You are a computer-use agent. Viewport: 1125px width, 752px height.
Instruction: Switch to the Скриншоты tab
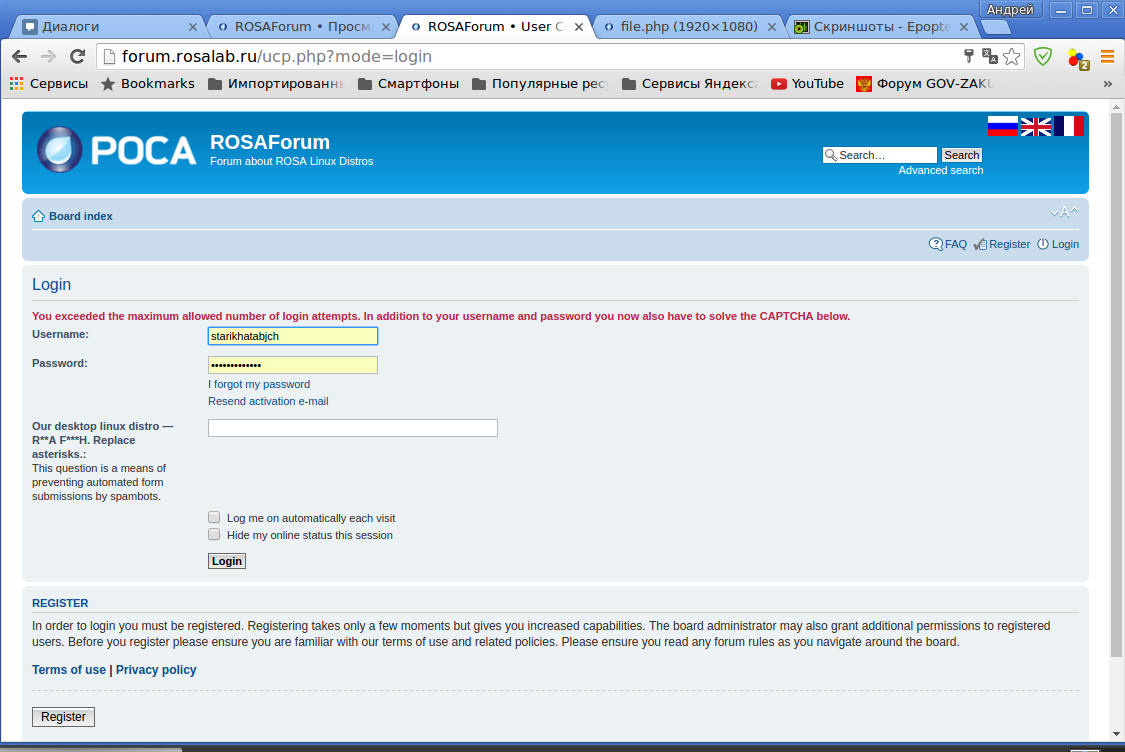coord(882,27)
